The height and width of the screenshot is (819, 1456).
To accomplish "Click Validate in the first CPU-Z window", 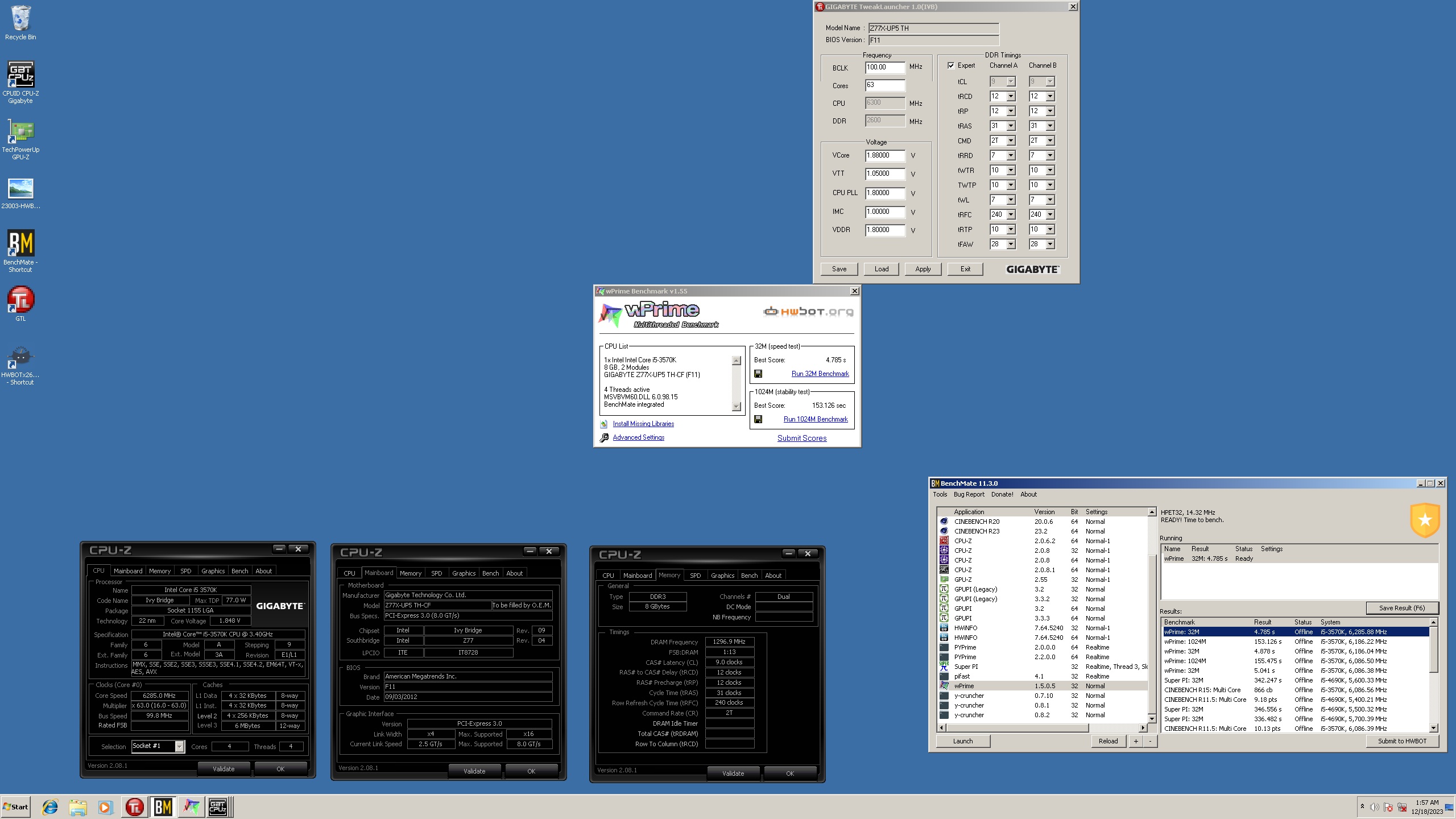I will (x=224, y=769).
